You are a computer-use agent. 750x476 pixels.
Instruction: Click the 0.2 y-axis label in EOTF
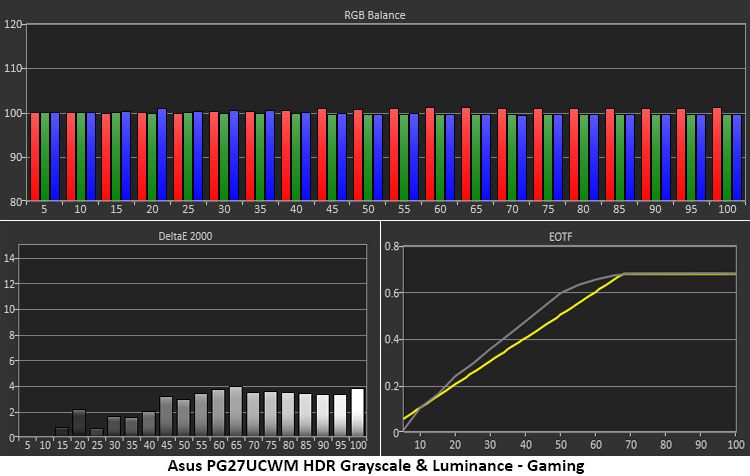click(x=392, y=386)
